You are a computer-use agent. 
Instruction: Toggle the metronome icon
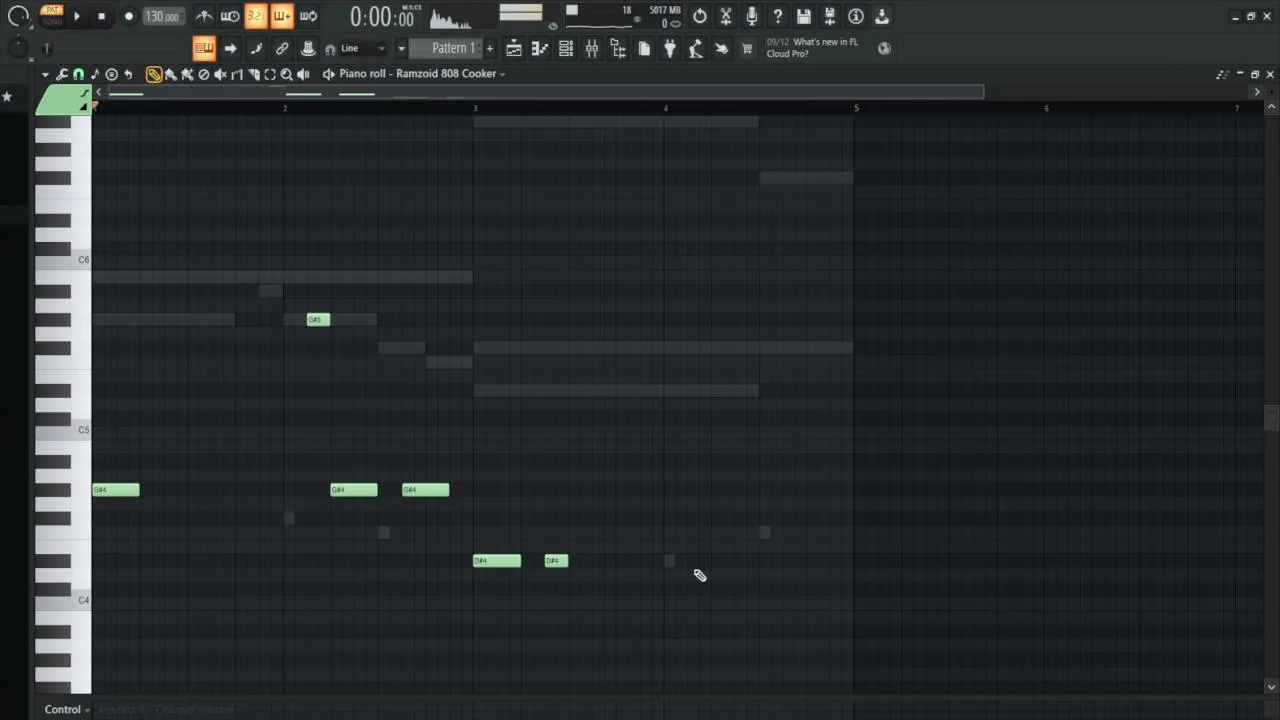[x=204, y=16]
